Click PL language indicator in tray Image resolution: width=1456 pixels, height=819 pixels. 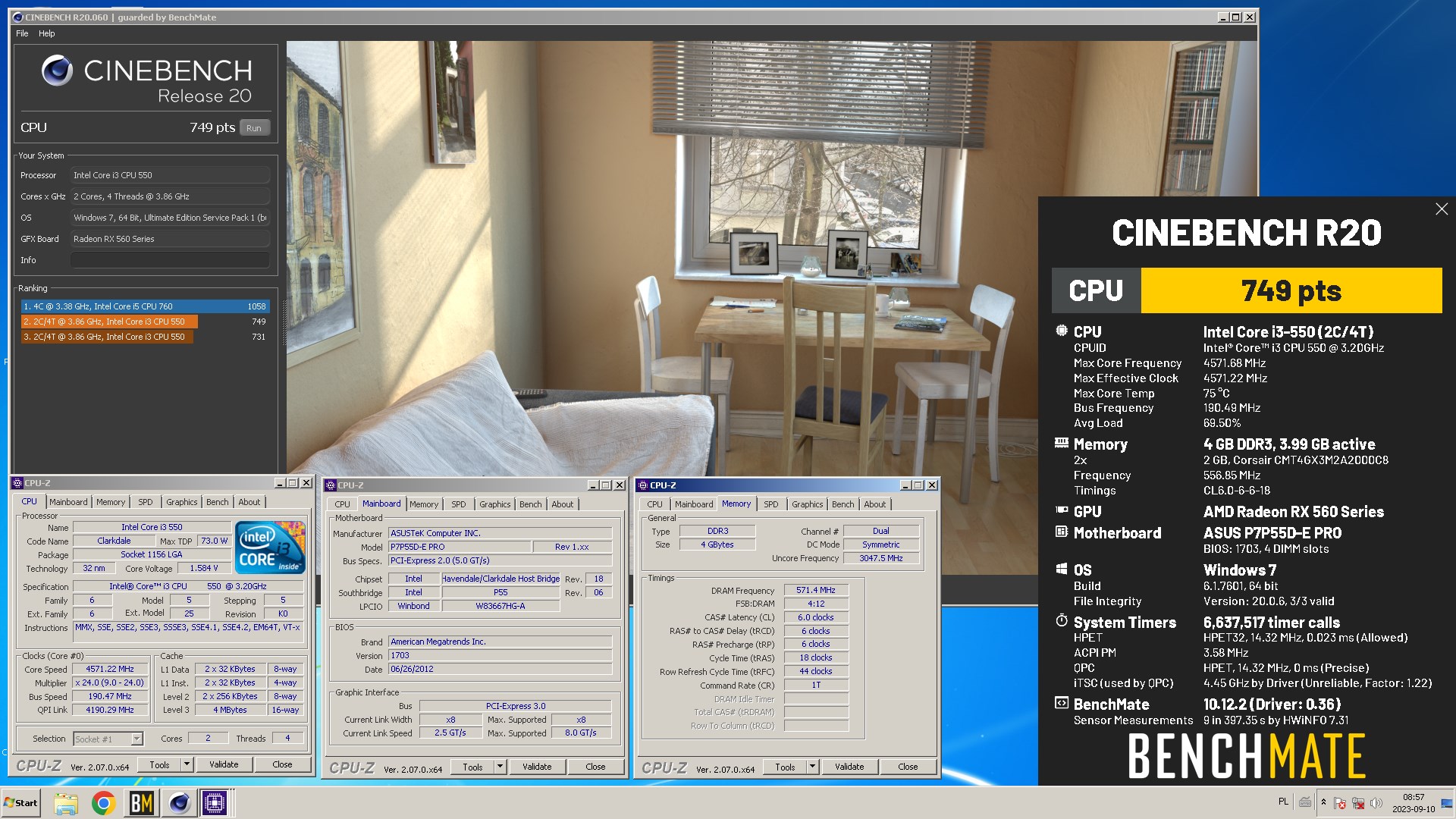pyautogui.click(x=1283, y=802)
